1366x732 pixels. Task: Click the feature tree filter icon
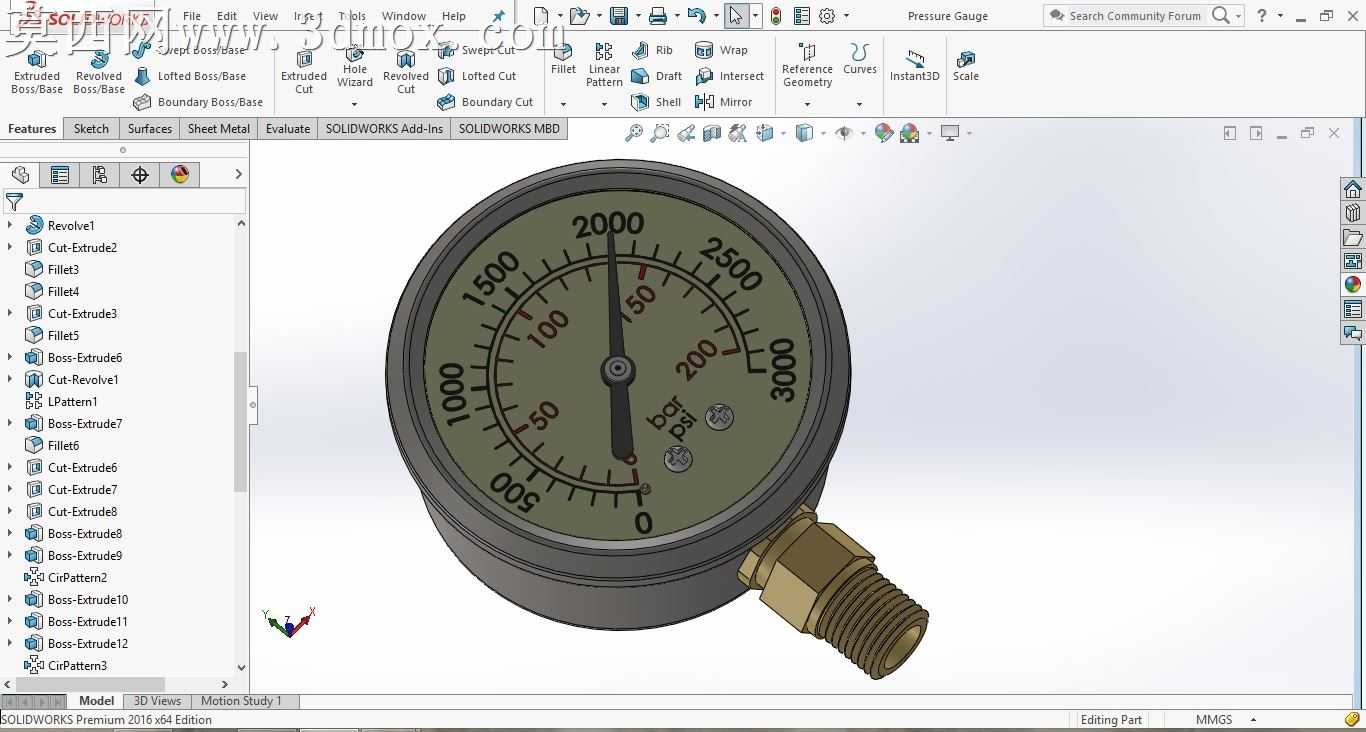click(14, 203)
